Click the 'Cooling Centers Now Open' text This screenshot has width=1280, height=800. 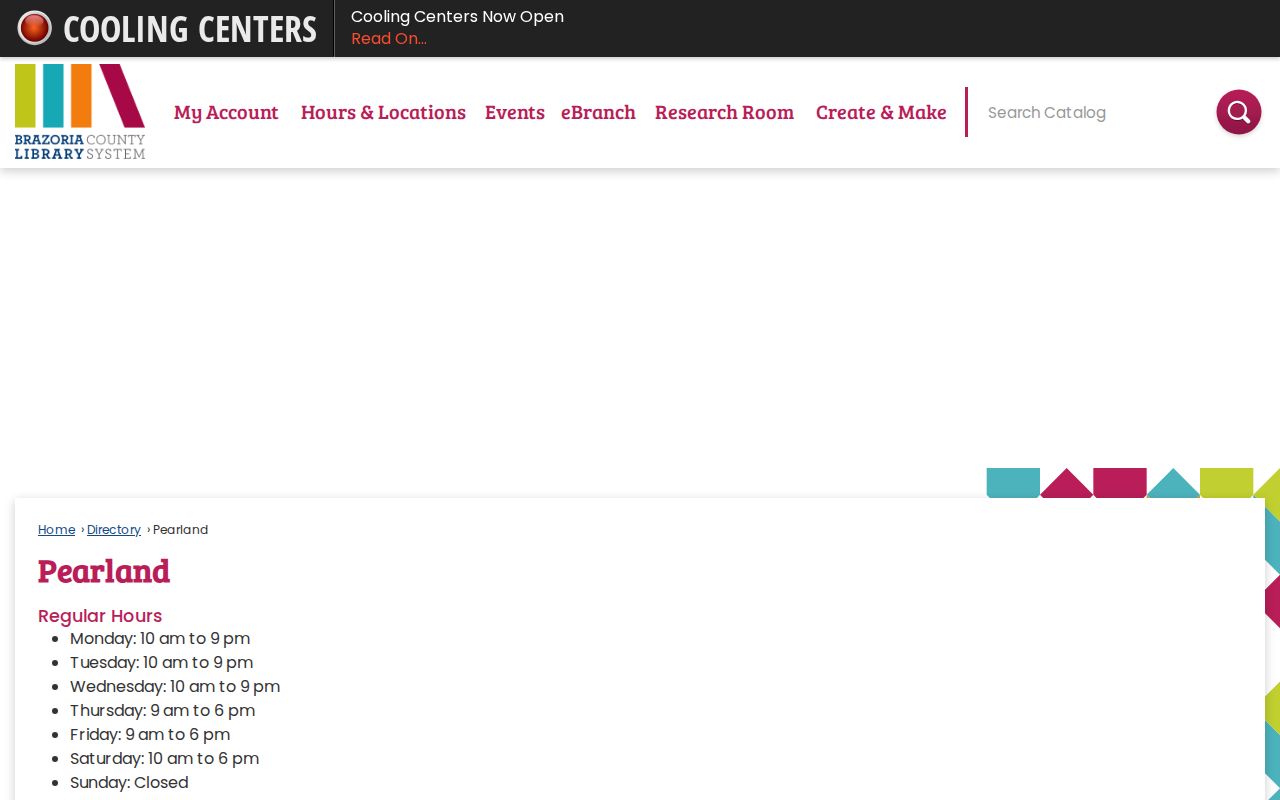[457, 17]
